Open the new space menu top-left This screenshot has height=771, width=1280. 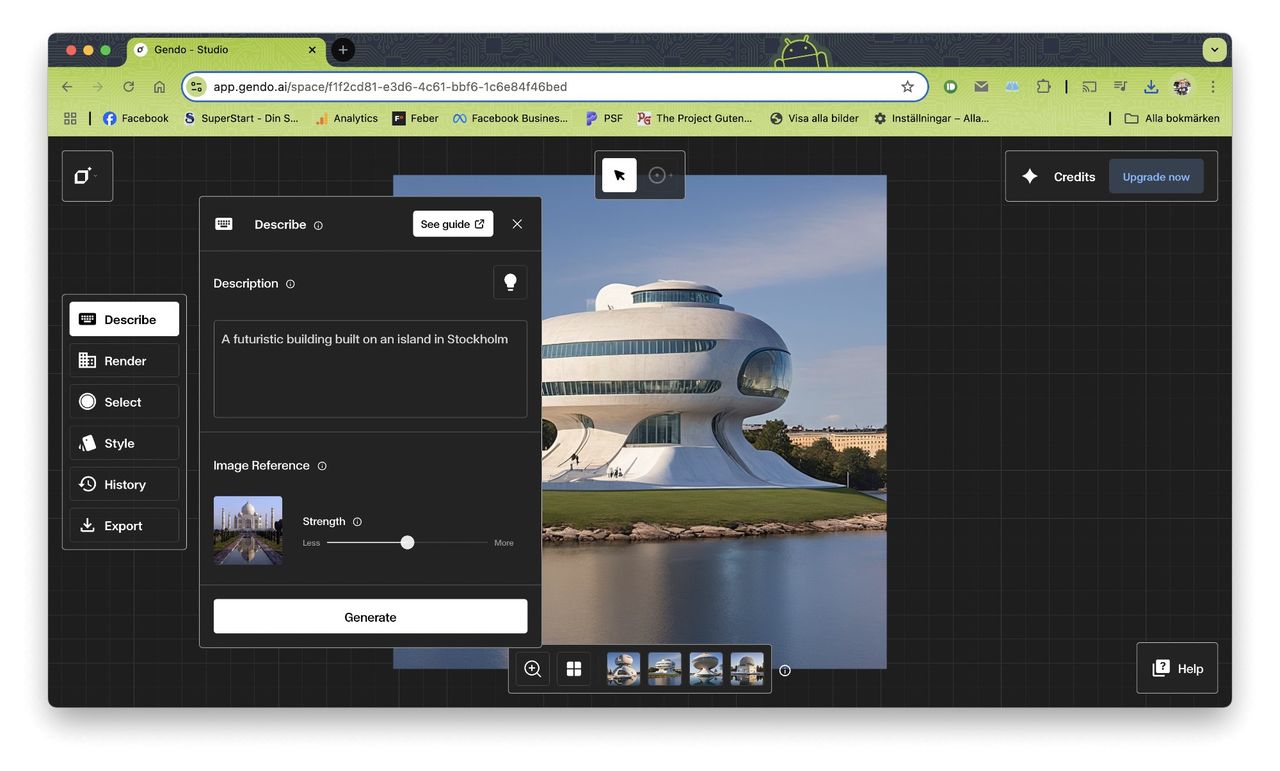coord(86,176)
